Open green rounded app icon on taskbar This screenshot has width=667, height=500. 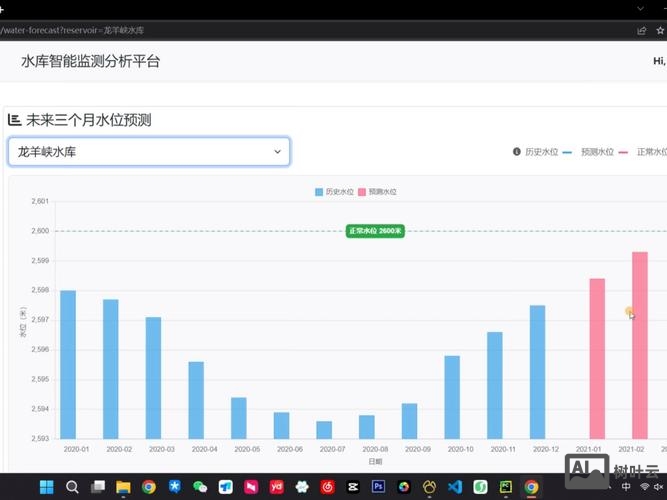pos(481,486)
